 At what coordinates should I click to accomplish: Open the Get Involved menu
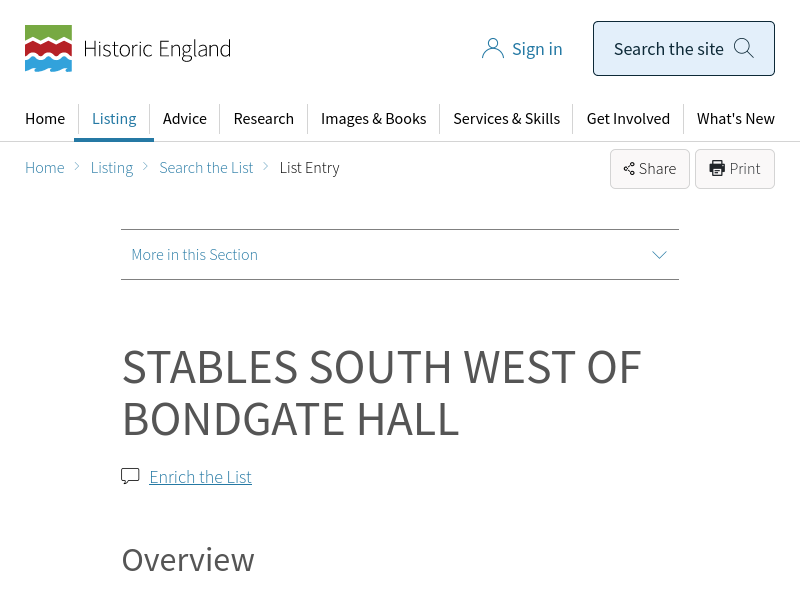[x=628, y=119]
